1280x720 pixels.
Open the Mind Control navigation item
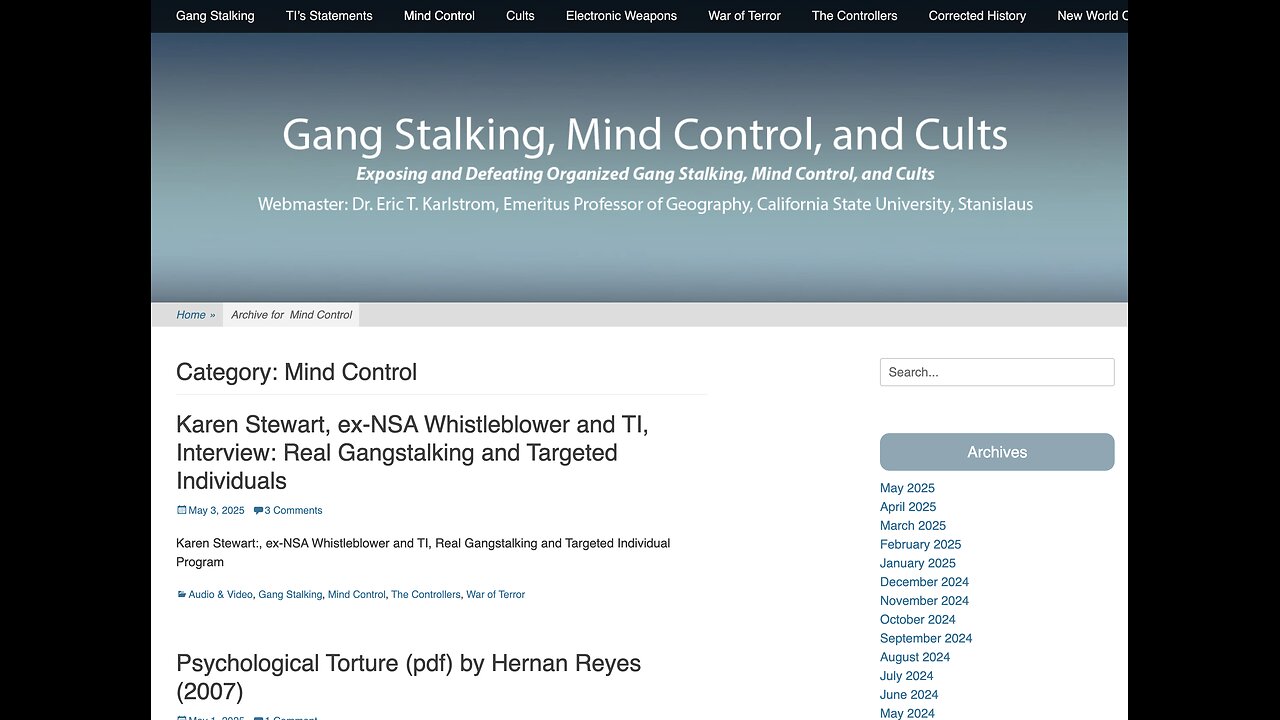pyautogui.click(x=439, y=16)
